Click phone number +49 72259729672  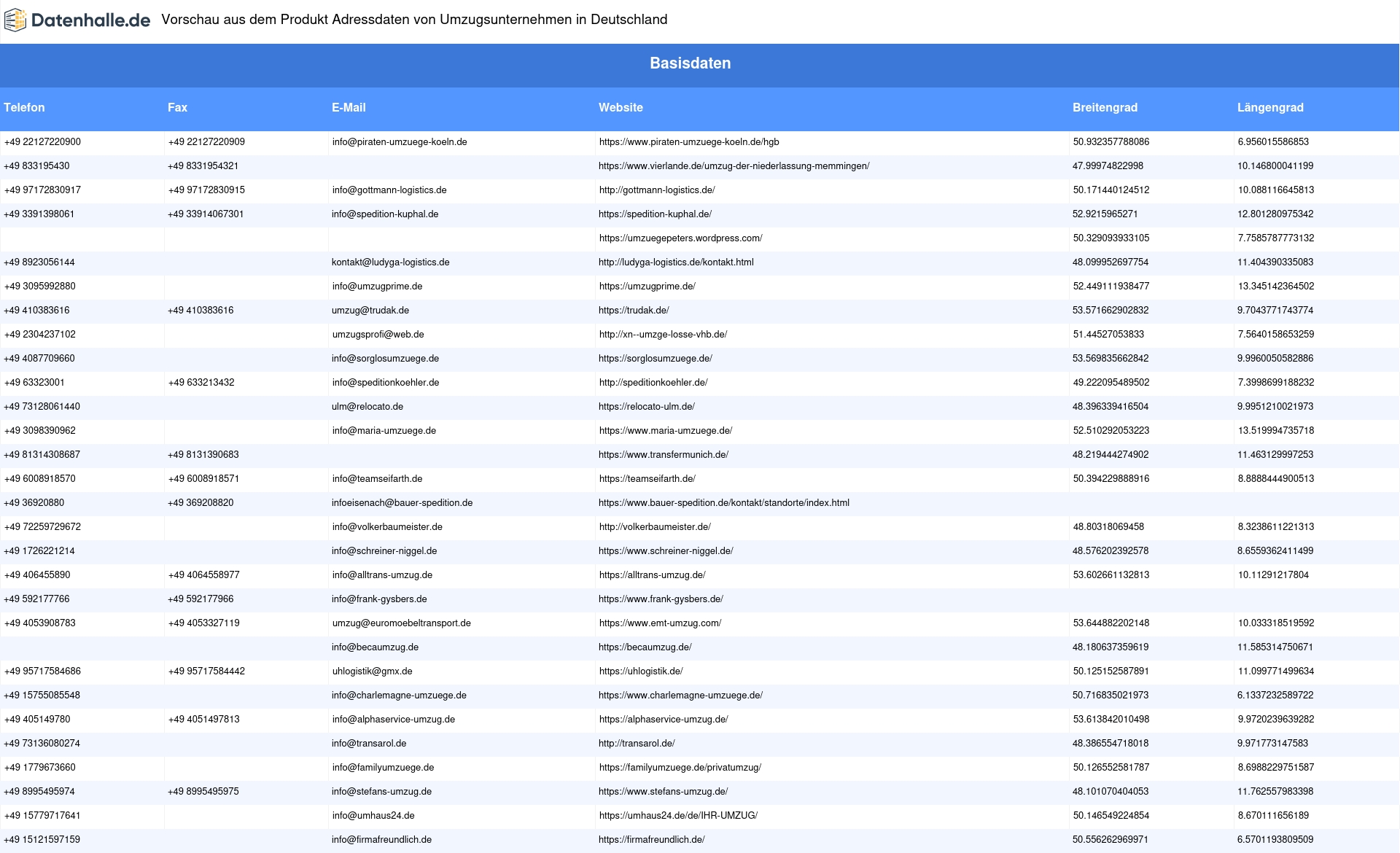click(42, 527)
